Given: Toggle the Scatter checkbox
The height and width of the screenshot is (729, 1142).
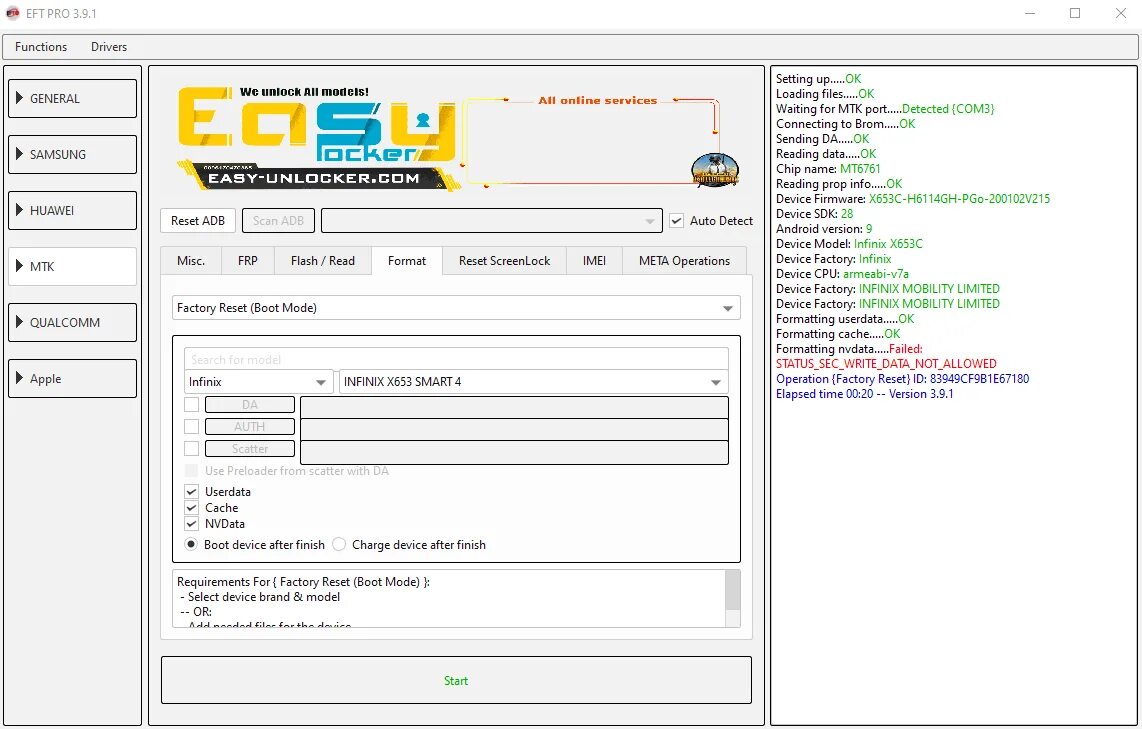Looking at the screenshot, I should [192, 449].
